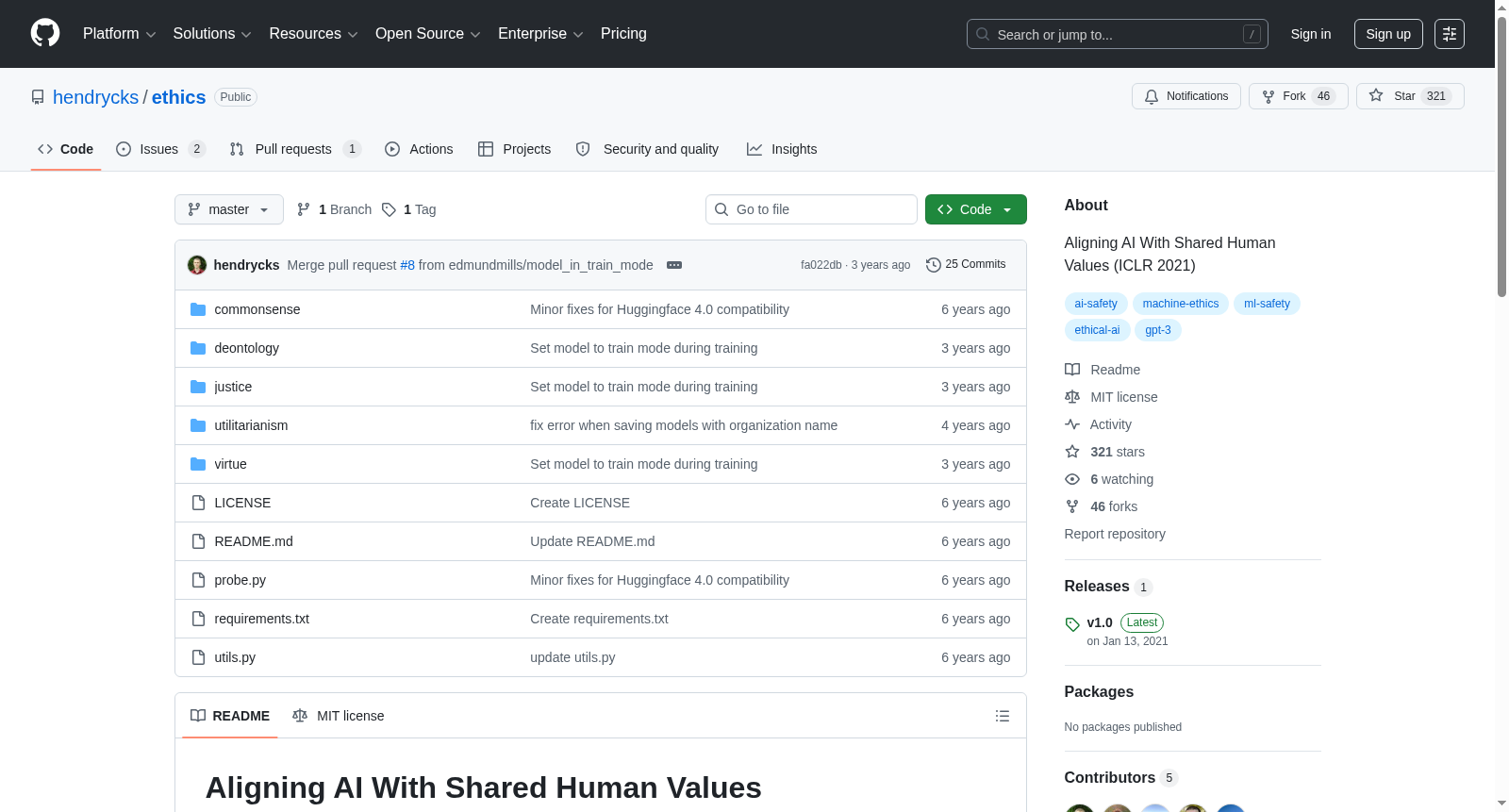The width and height of the screenshot is (1509, 812).
Task: Open the hendrycks owner link
Action: [x=95, y=97]
